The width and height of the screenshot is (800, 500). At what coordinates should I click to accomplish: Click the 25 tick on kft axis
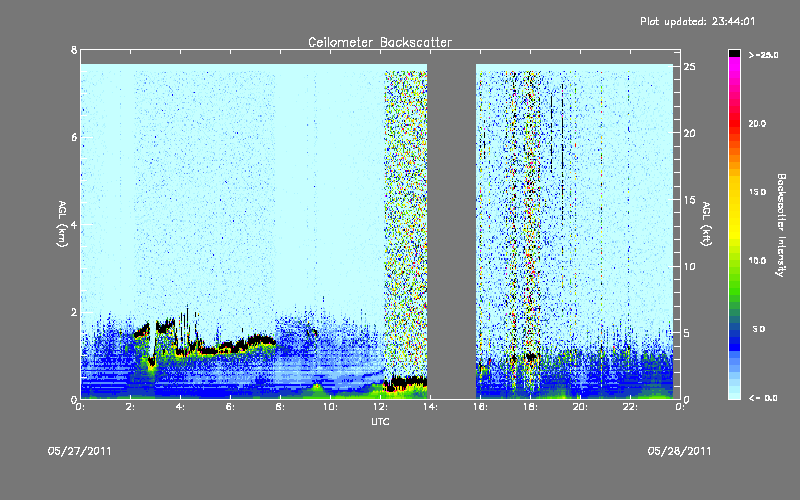(689, 67)
